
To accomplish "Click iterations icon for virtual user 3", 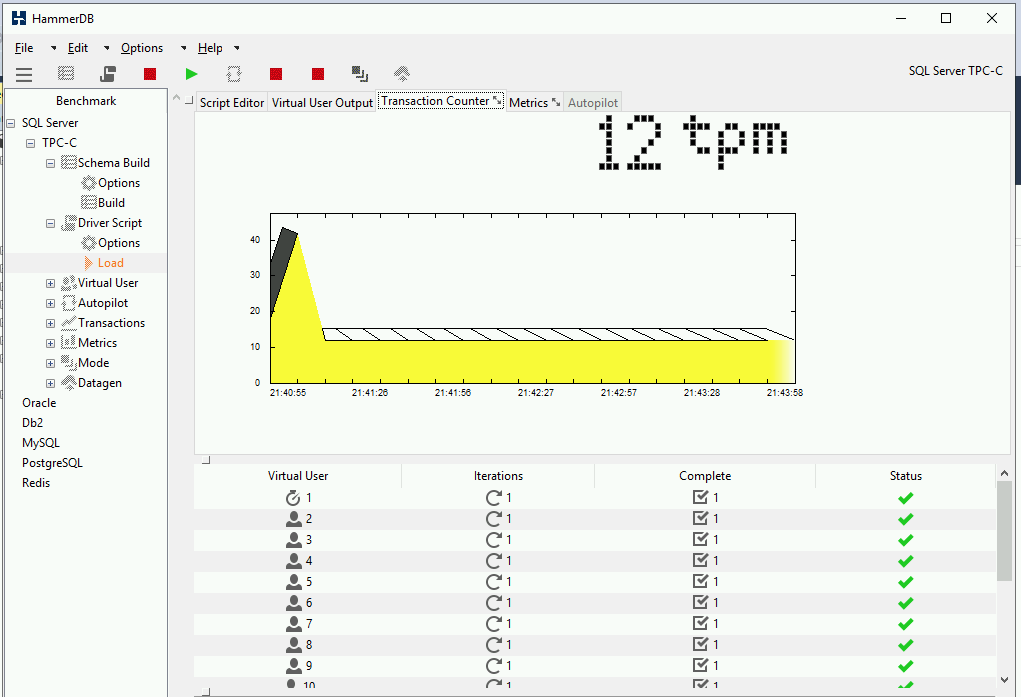I will tap(494, 540).
